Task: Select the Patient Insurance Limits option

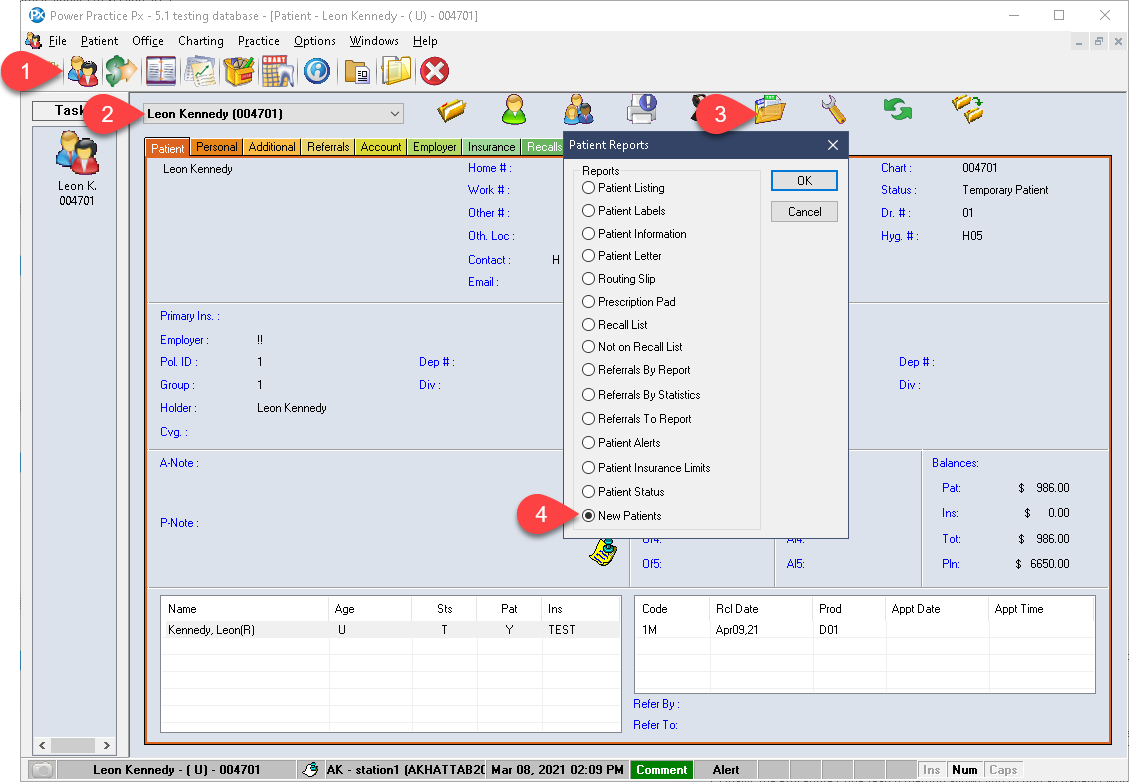Action: tap(647, 467)
